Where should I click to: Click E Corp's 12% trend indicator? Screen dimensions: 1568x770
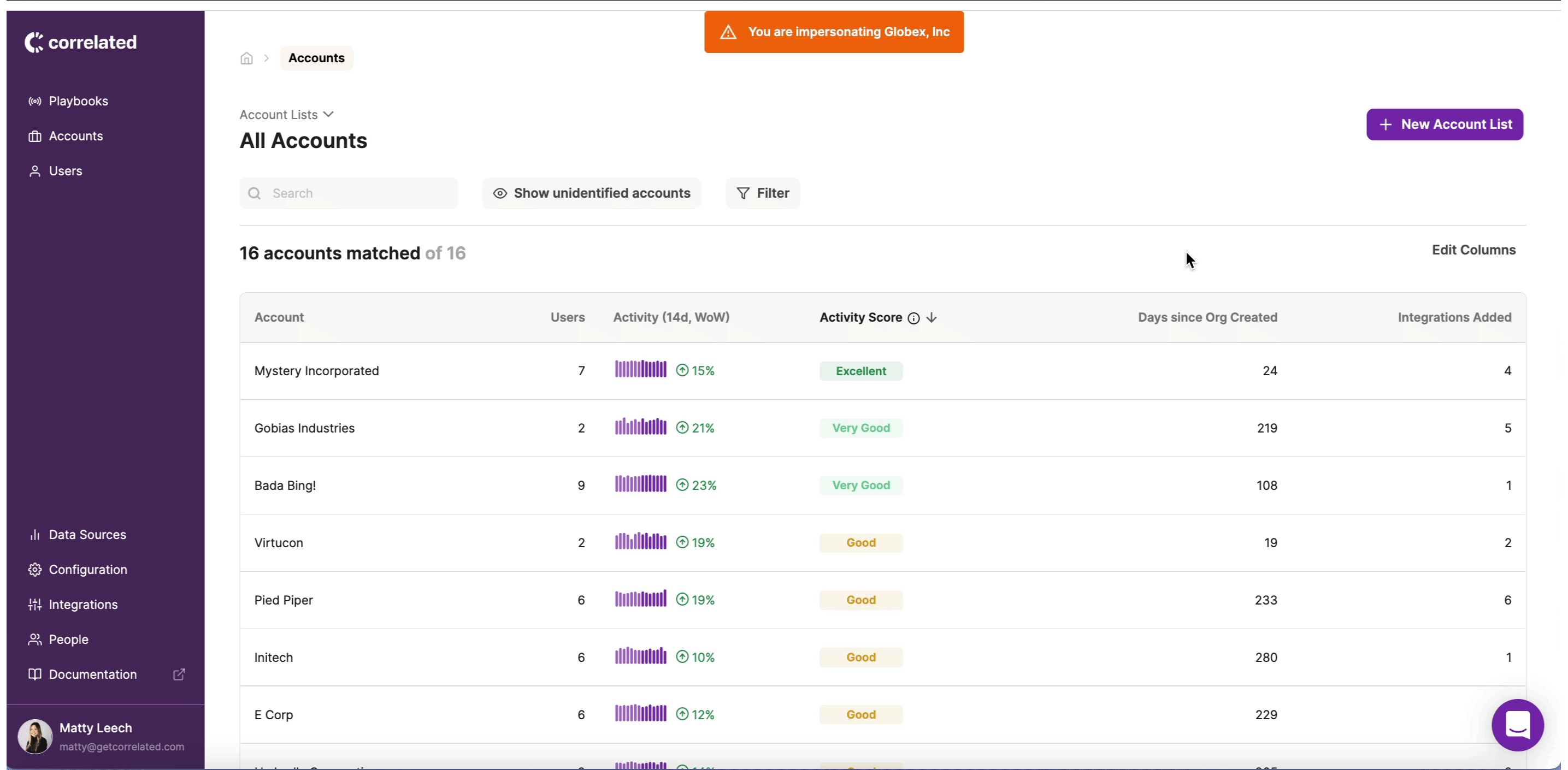coord(695,715)
